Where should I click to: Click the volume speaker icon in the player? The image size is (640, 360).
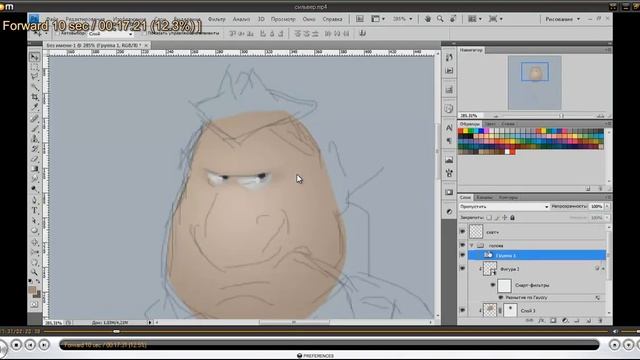[615, 331]
